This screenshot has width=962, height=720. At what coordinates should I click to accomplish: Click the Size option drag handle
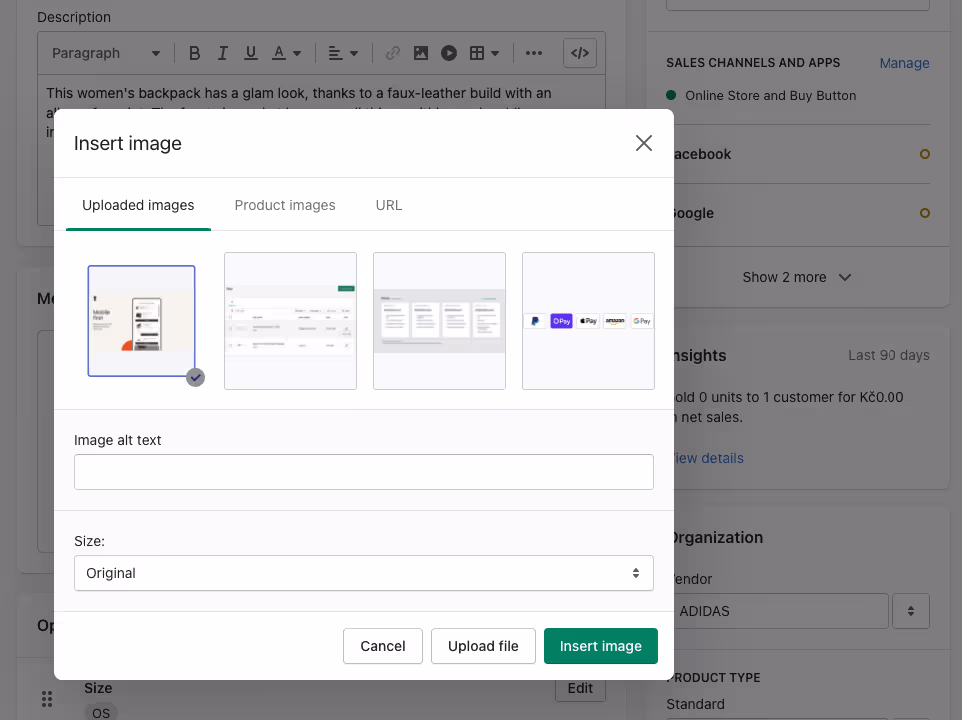pyautogui.click(x=47, y=699)
